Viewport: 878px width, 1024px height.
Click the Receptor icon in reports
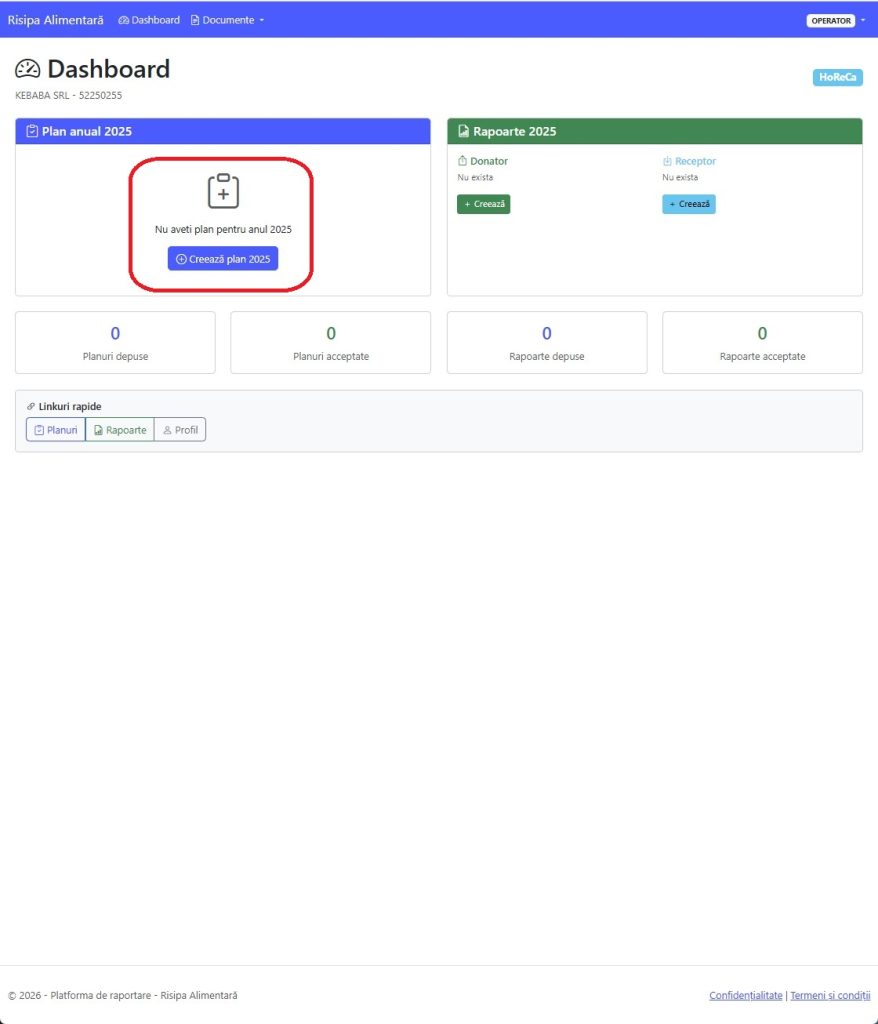click(x=667, y=161)
